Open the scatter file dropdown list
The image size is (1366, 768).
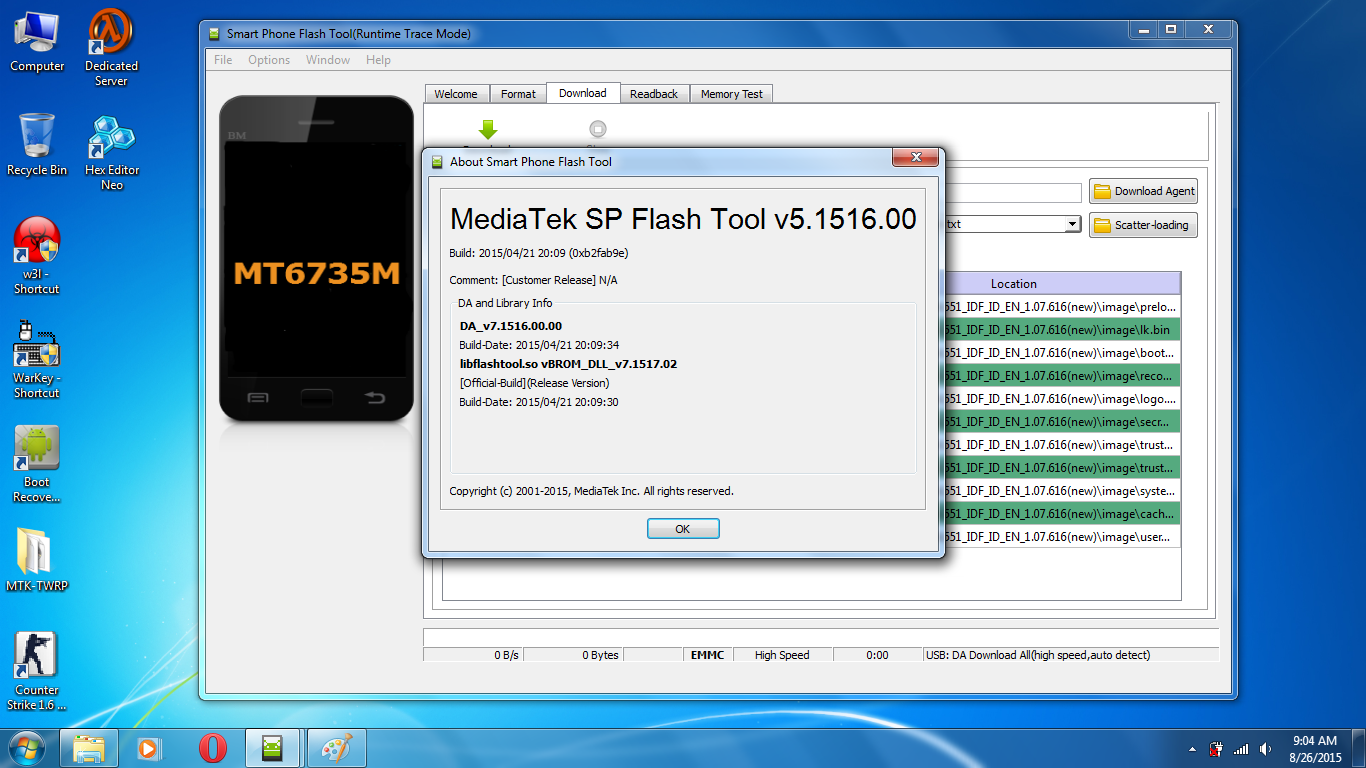coord(1070,224)
